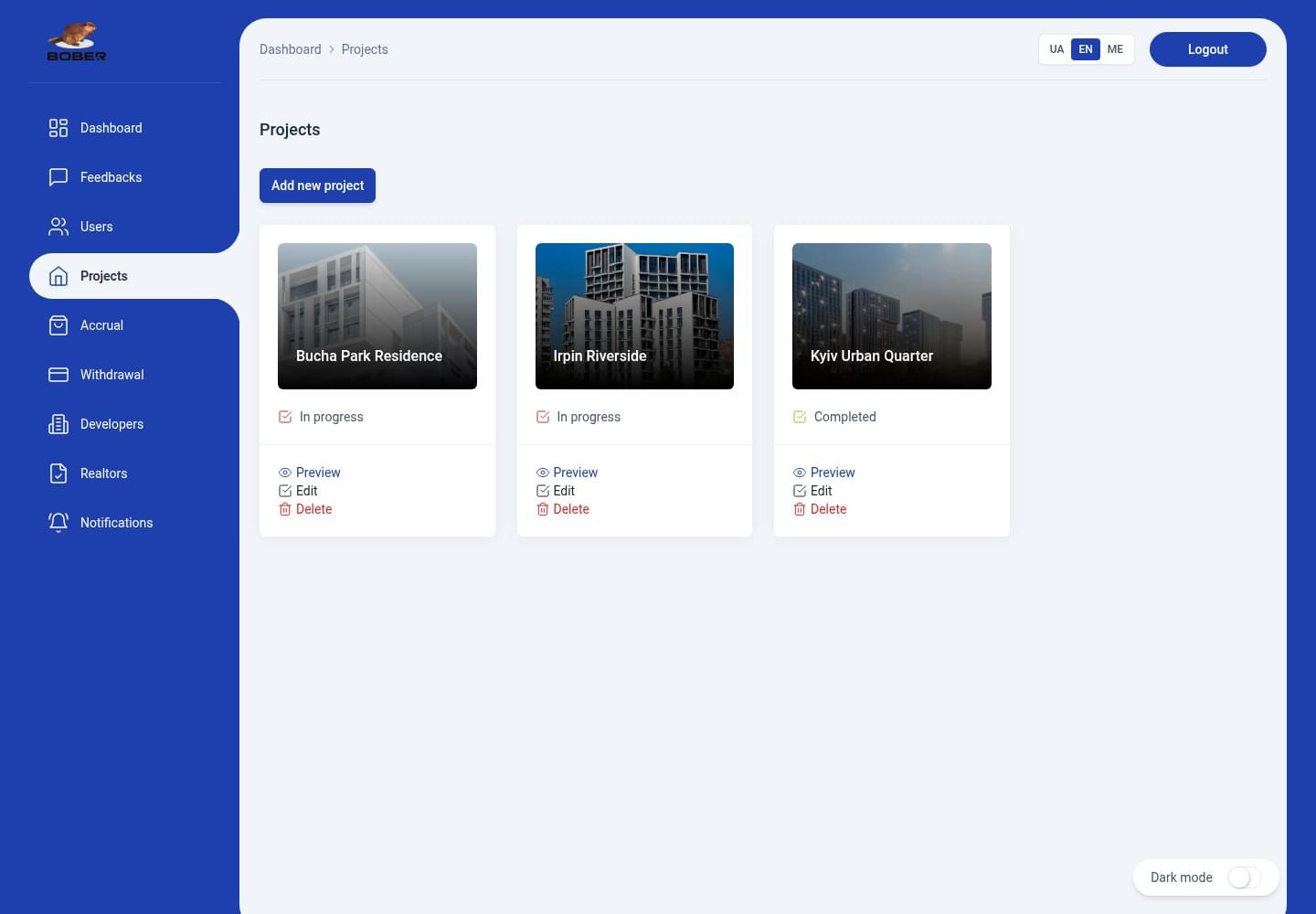Click green completed icon on Kyiv Urban Quarter
This screenshot has width=1316, height=914.
click(800, 417)
